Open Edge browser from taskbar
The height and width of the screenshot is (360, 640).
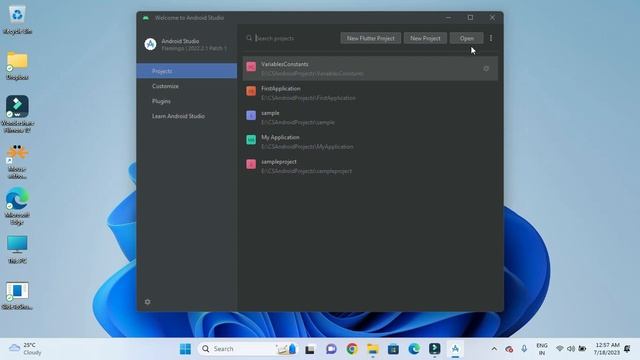pyautogui.click(x=414, y=349)
